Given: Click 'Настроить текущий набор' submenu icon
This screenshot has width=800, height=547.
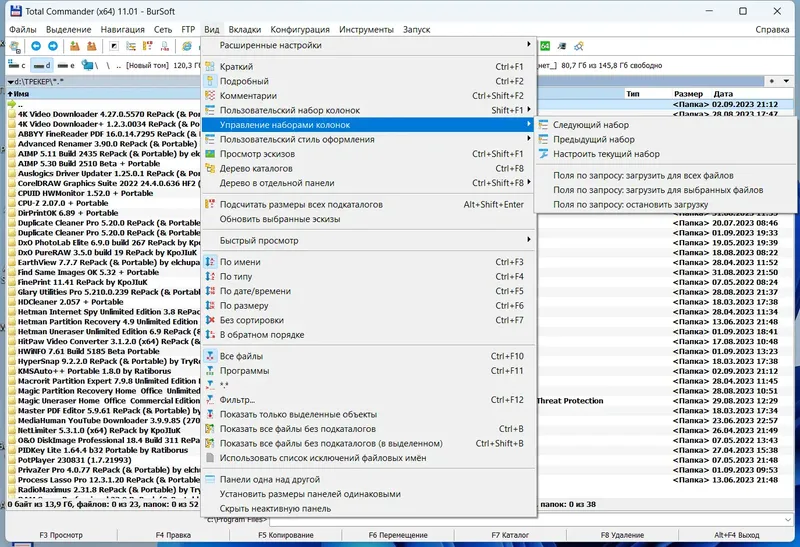Looking at the screenshot, I should tap(543, 154).
